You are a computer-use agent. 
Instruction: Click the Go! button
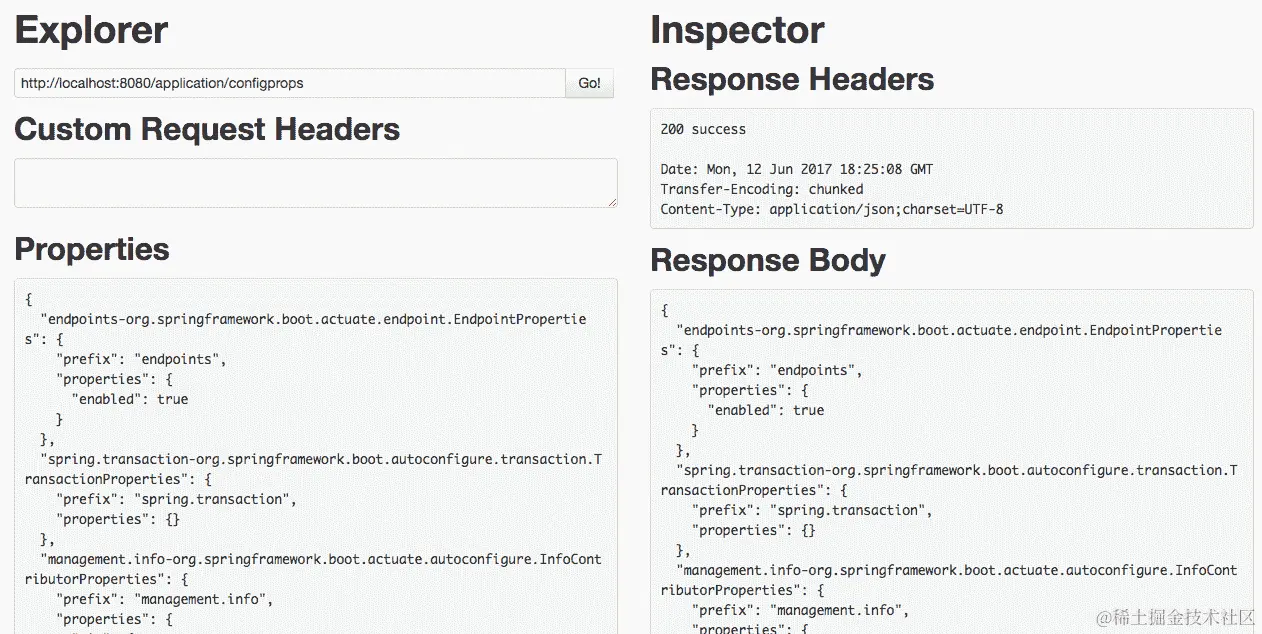point(589,83)
